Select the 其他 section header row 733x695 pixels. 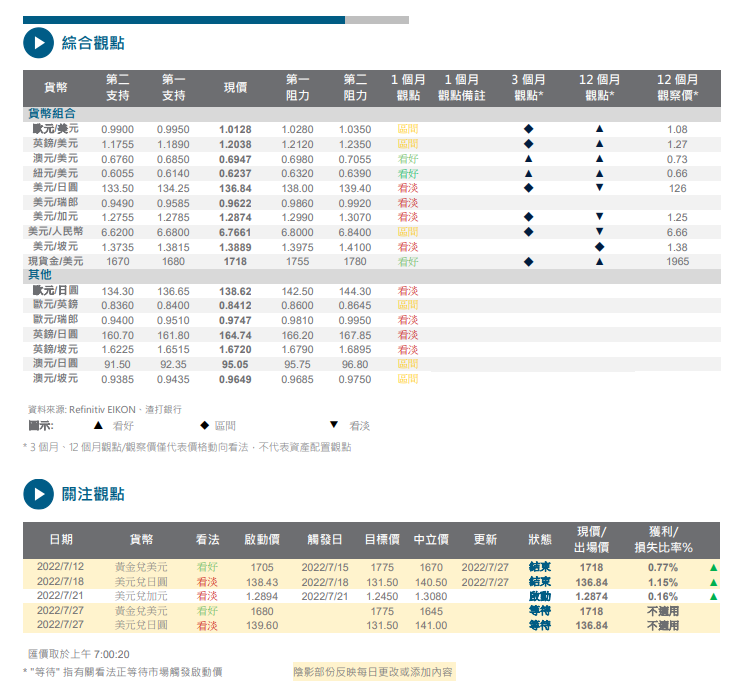40,275
